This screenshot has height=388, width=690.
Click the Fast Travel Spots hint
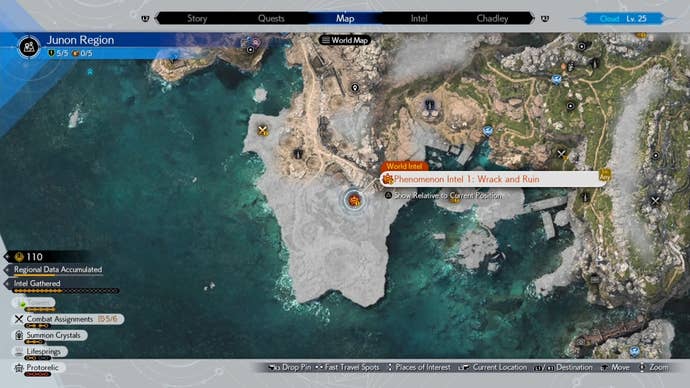pos(348,367)
